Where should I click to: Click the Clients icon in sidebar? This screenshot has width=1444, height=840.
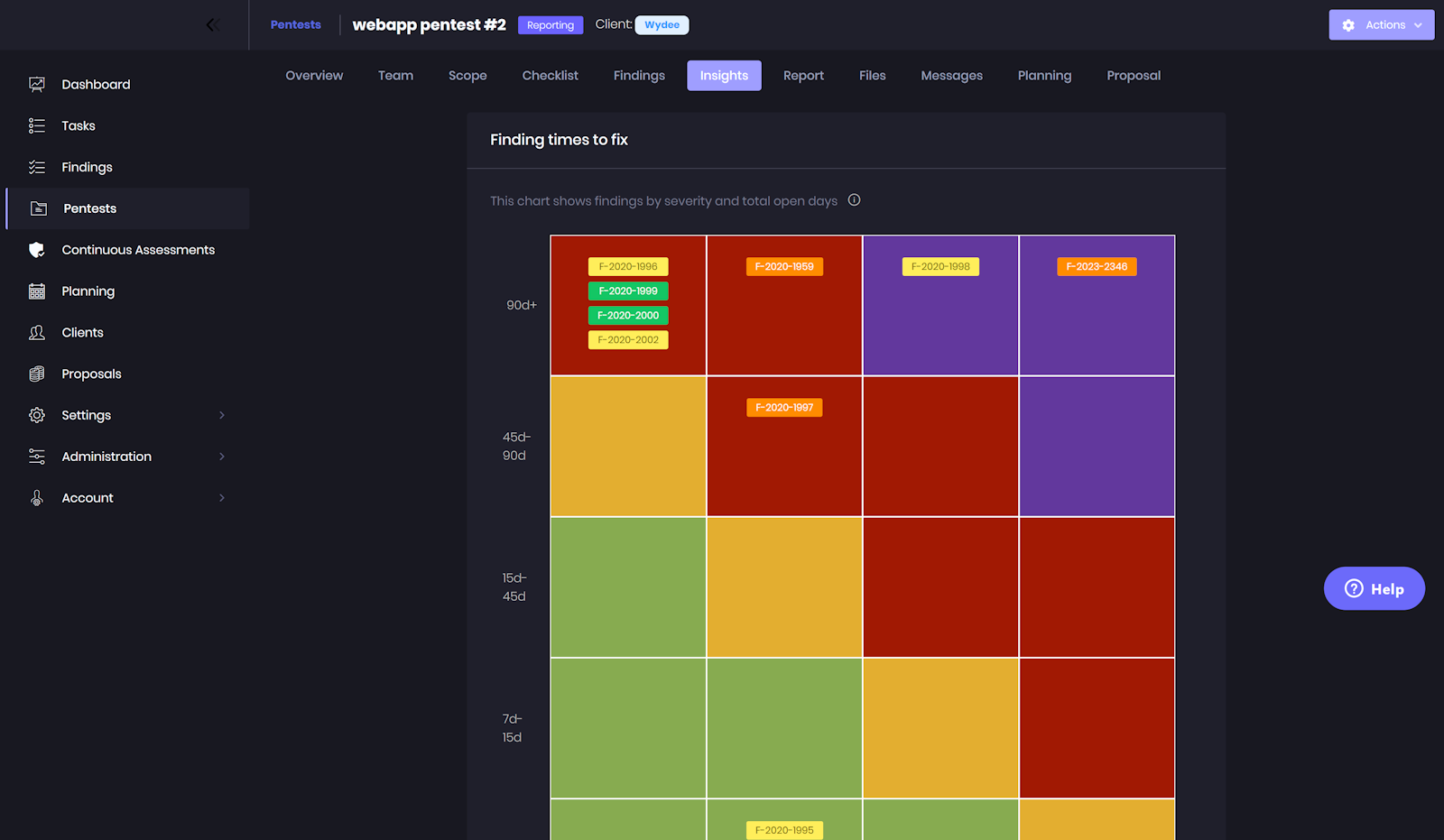[x=37, y=333]
